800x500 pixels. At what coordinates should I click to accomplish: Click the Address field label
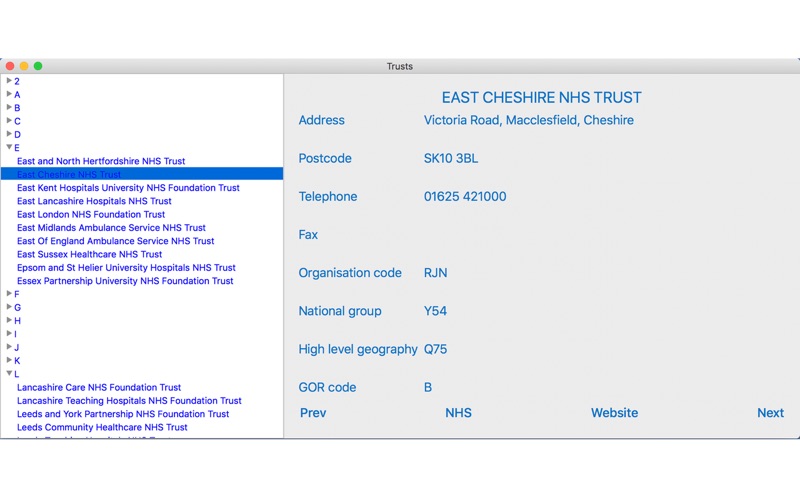coord(321,120)
